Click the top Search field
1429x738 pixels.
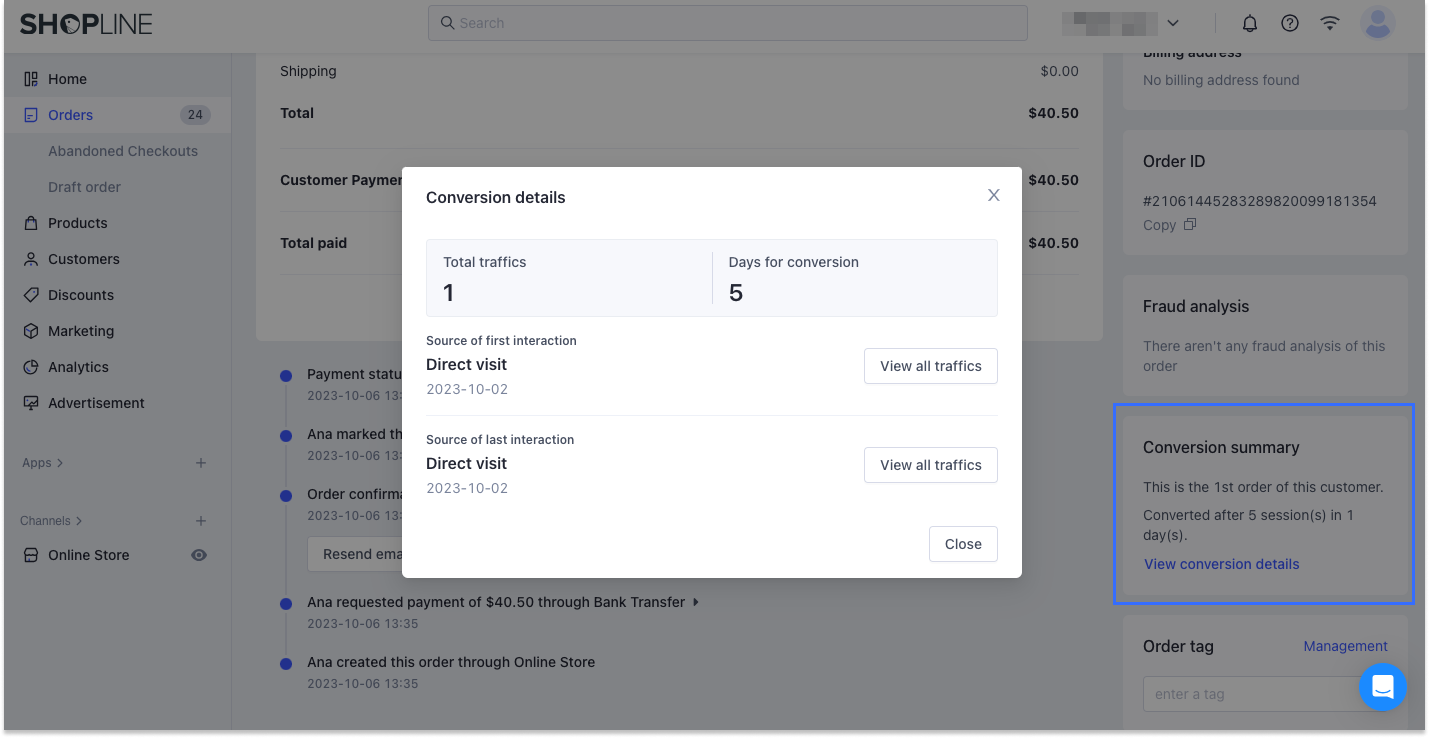(727, 23)
